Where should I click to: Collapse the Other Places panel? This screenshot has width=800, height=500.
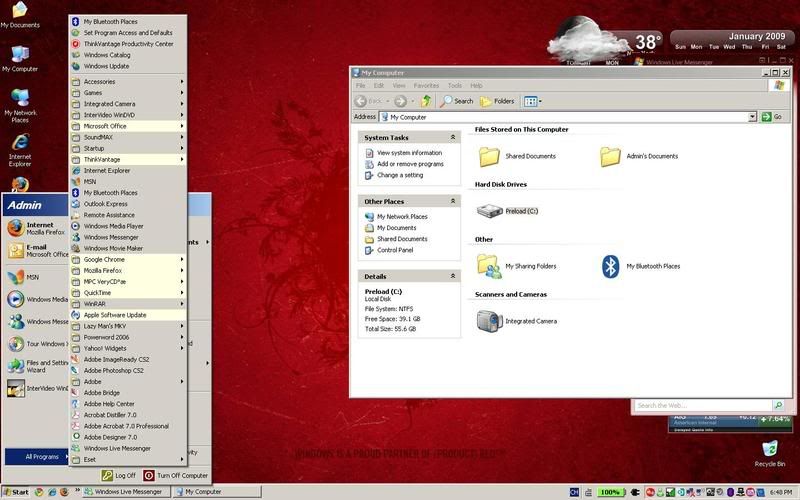point(453,201)
